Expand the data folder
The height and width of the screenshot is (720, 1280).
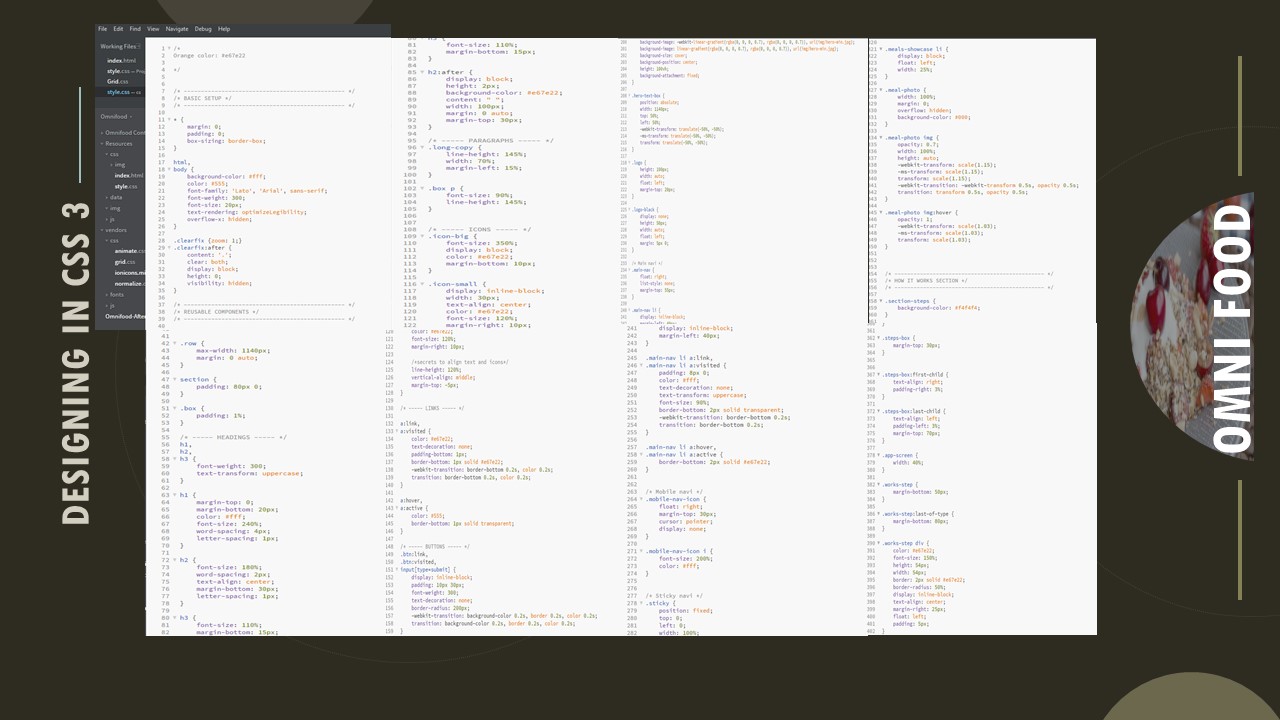coord(116,197)
